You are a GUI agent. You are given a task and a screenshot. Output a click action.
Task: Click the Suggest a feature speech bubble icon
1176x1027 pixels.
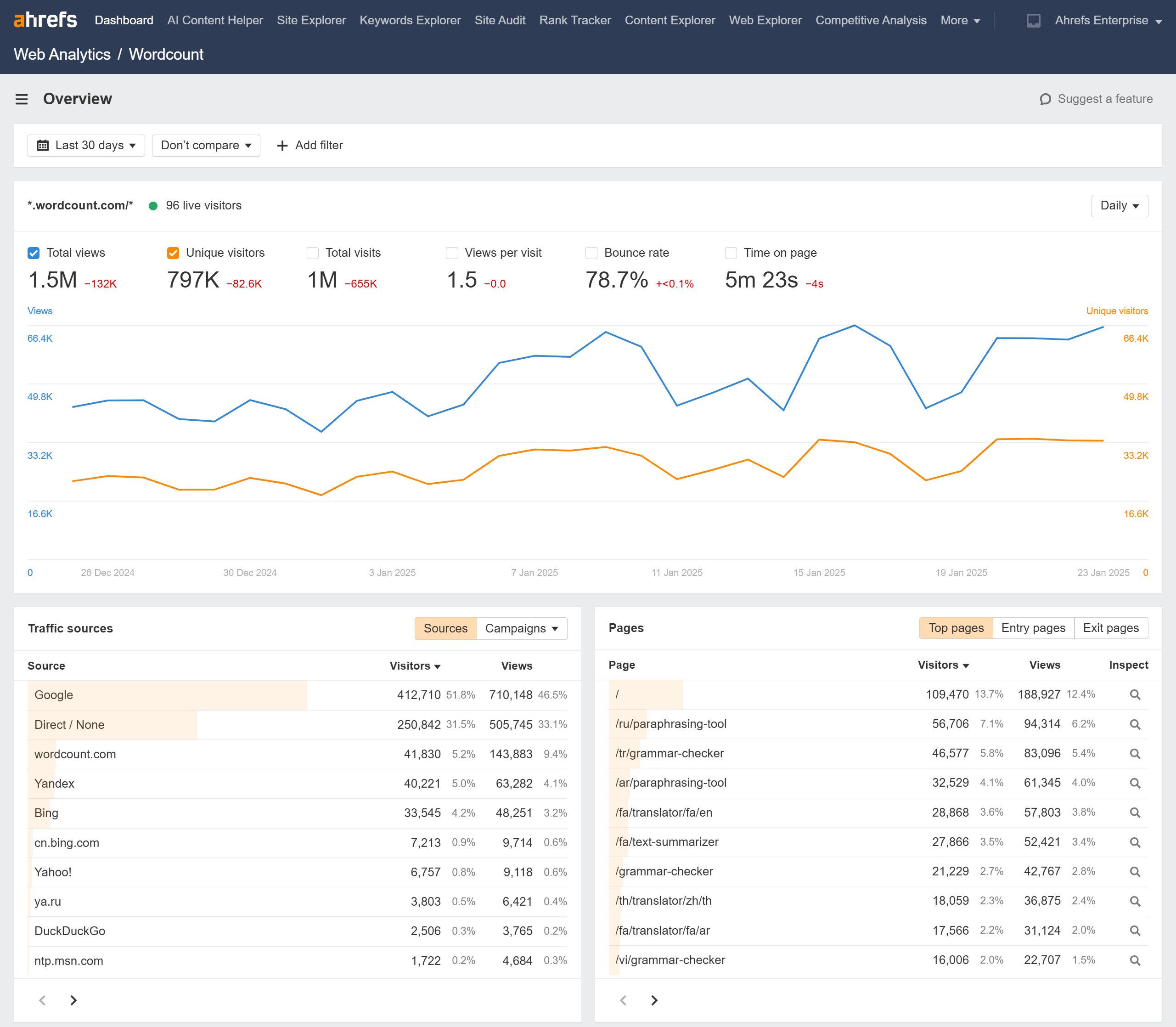tap(1045, 99)
